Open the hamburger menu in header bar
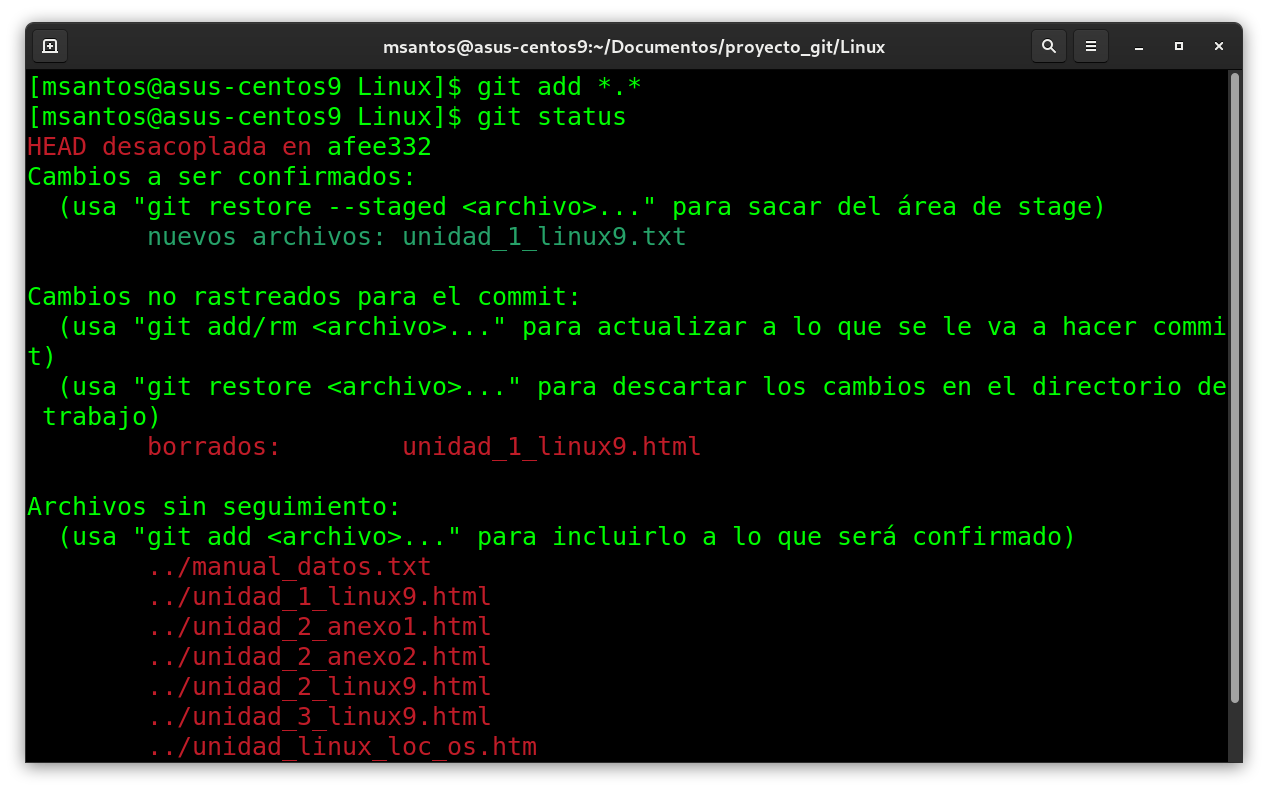This screenshot has height=791, width=1268. 1091,46
